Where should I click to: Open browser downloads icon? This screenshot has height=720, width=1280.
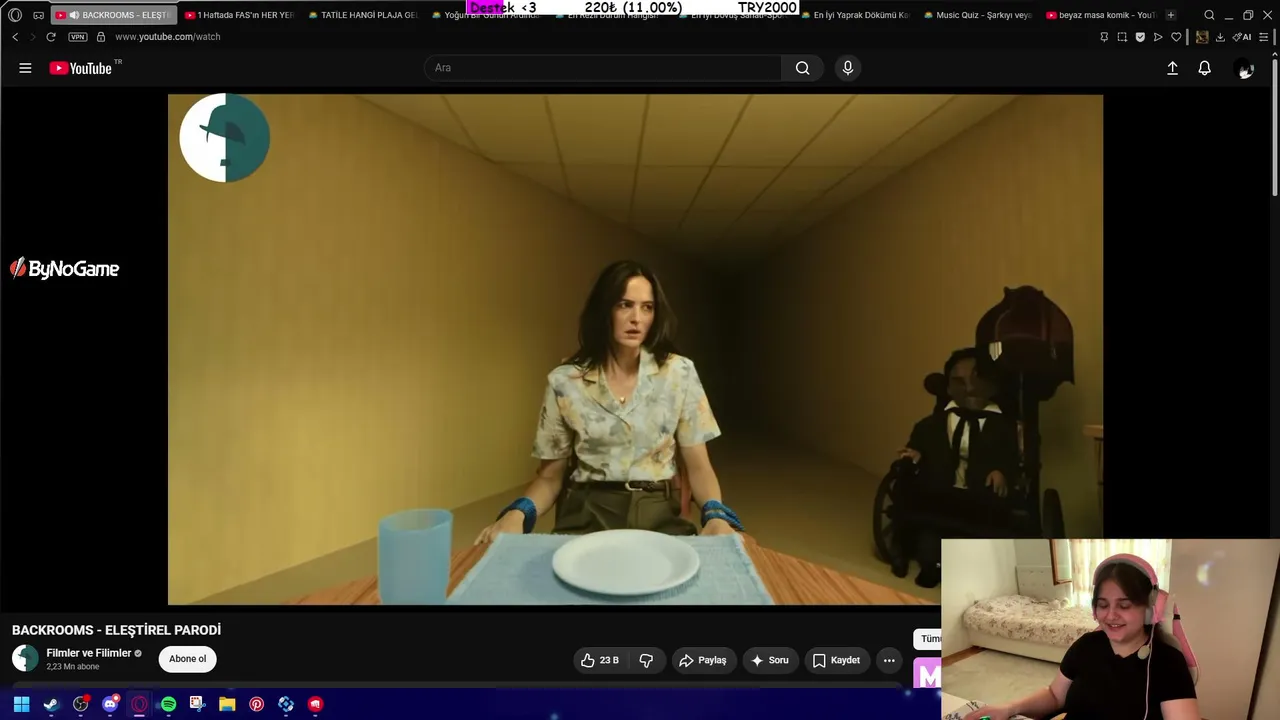pos(1220,37)
